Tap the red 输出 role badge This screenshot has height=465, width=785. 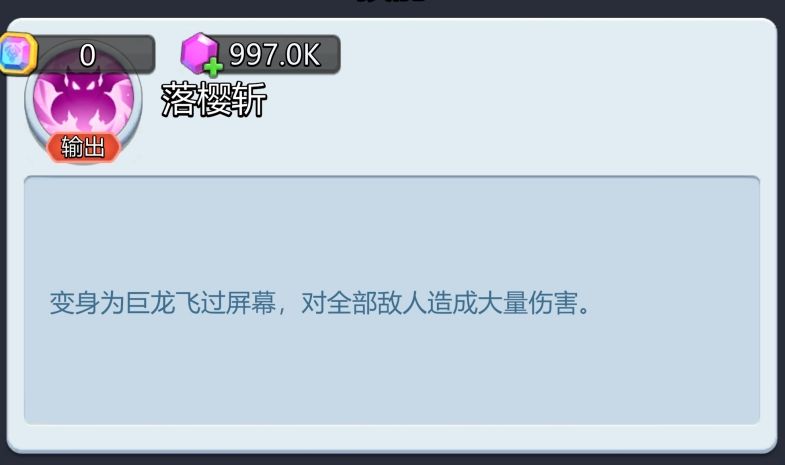[x=84, y=148]
